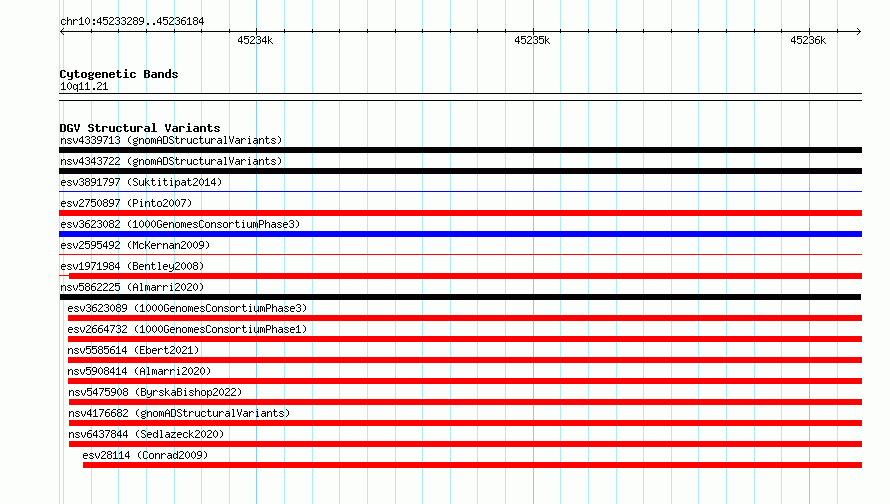Open variant esv2750897 Pinto2007 label
890x504 pixels.
click(x=126, y=203)
